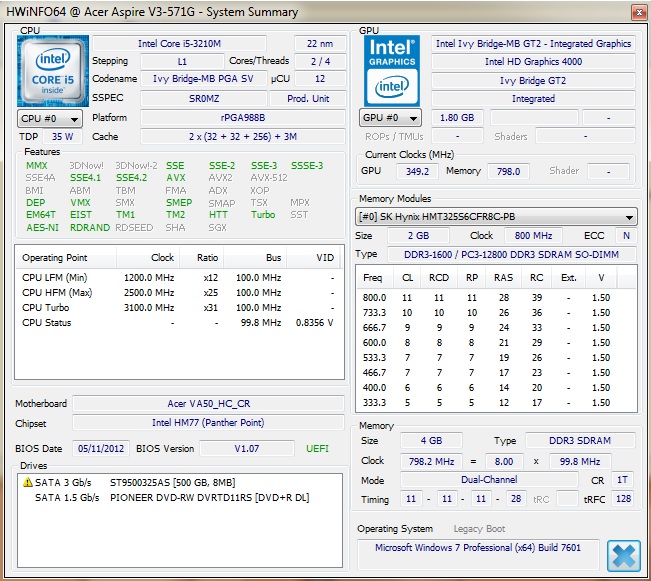Click the Cores/Threads 2 / 4 field
The width and height of the screenshot is (651, 581).
(x=320, y=62)
